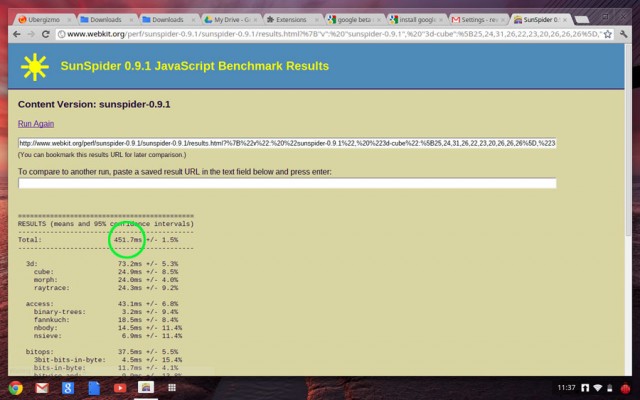Click the browser forward arrow
Viewport: 640px width, 400px height.
pos(32,33)
